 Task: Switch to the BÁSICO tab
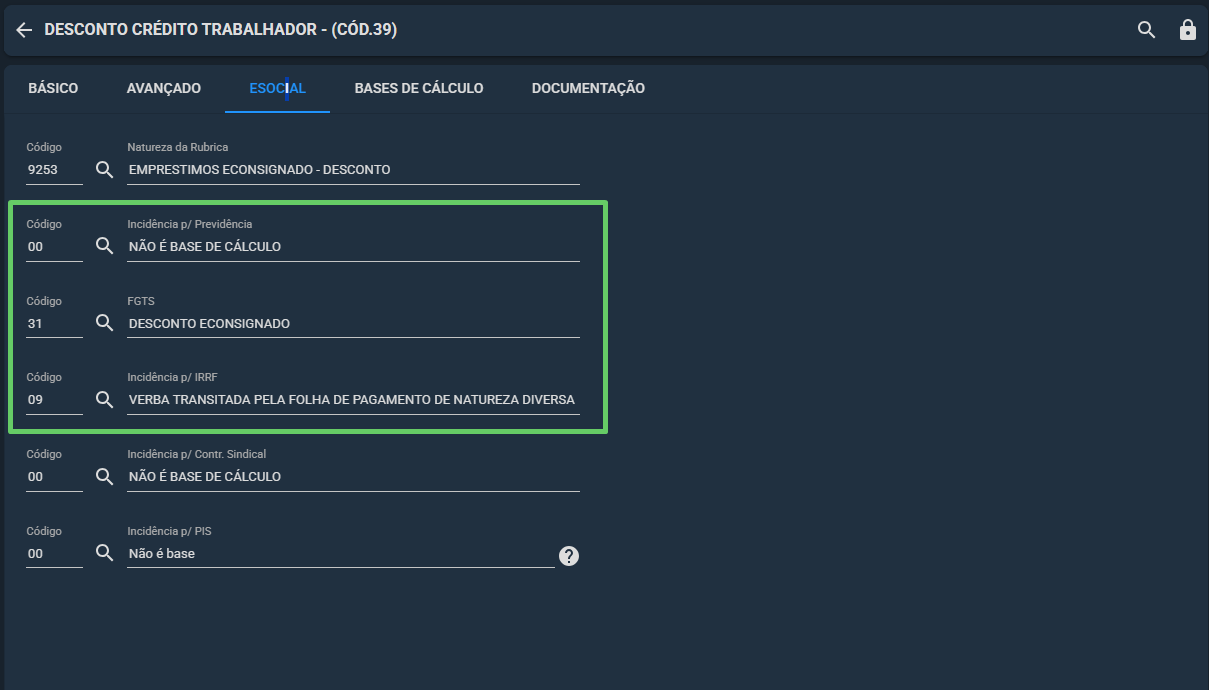click(53, 88)
